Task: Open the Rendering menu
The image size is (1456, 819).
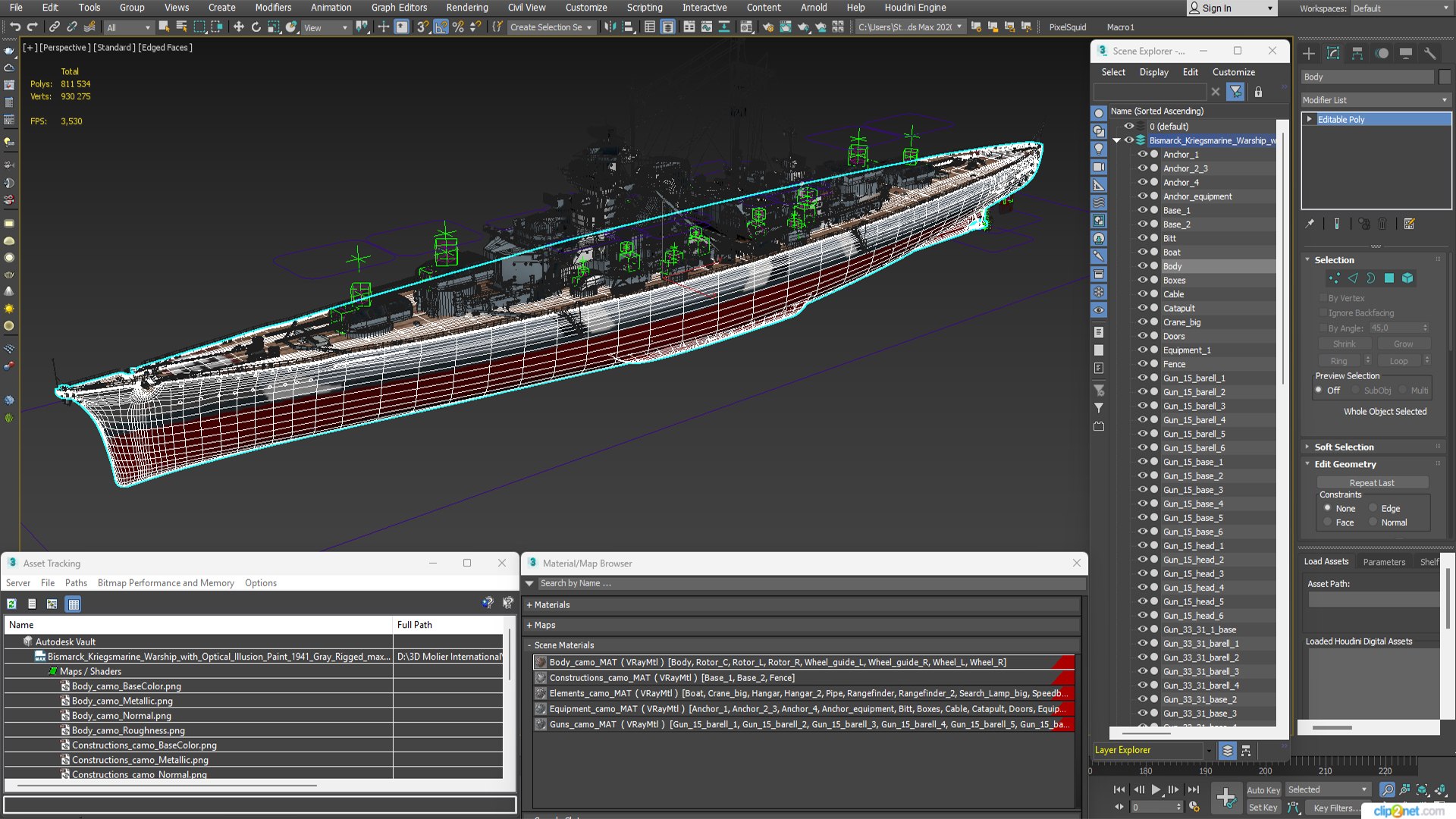Action: 466,8
